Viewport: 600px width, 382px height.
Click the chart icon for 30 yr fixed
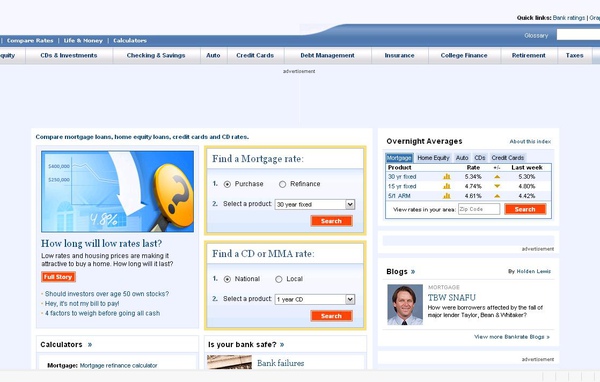coord(447,176)
